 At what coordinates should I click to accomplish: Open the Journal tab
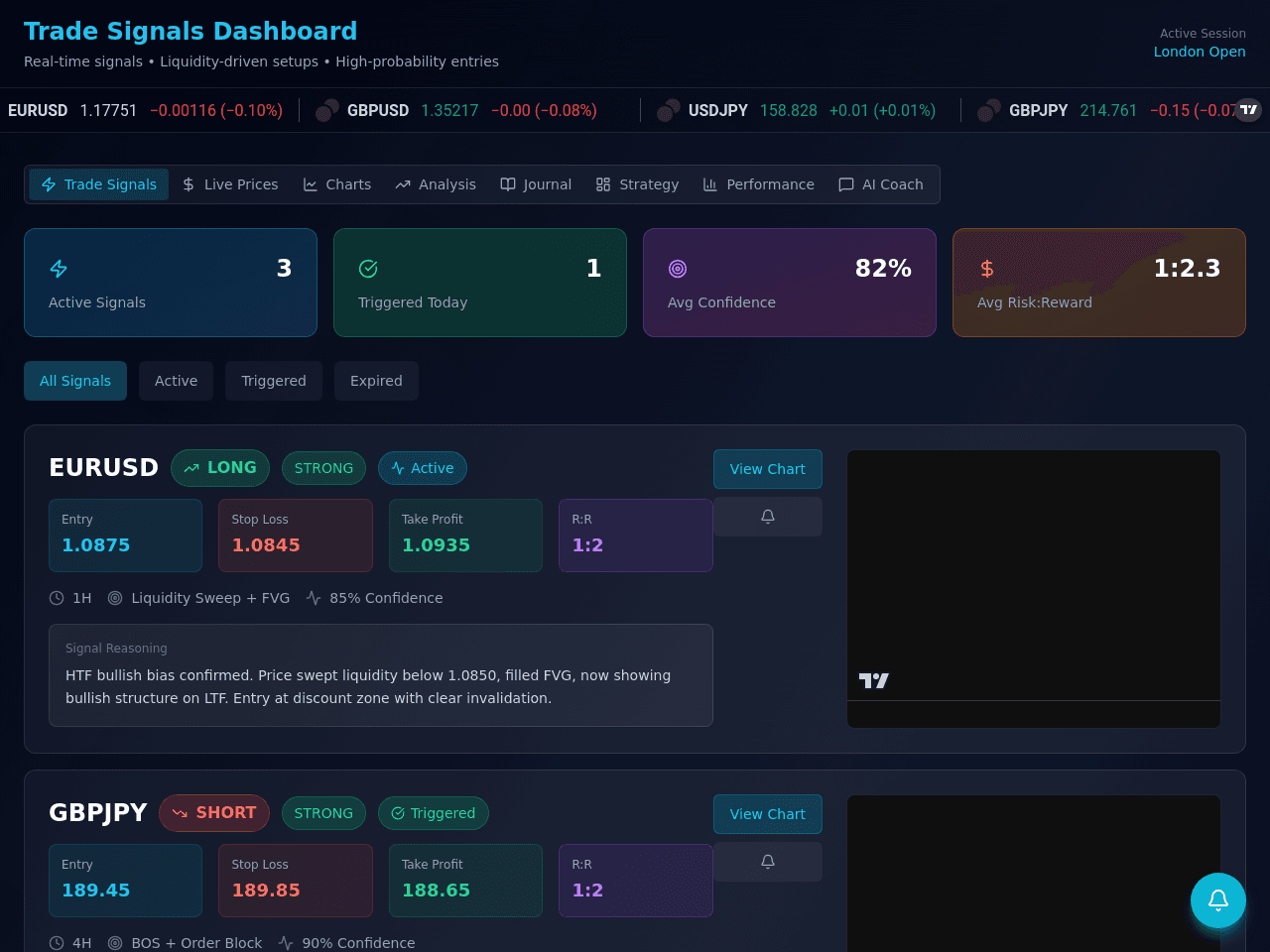tap(536, 184)
